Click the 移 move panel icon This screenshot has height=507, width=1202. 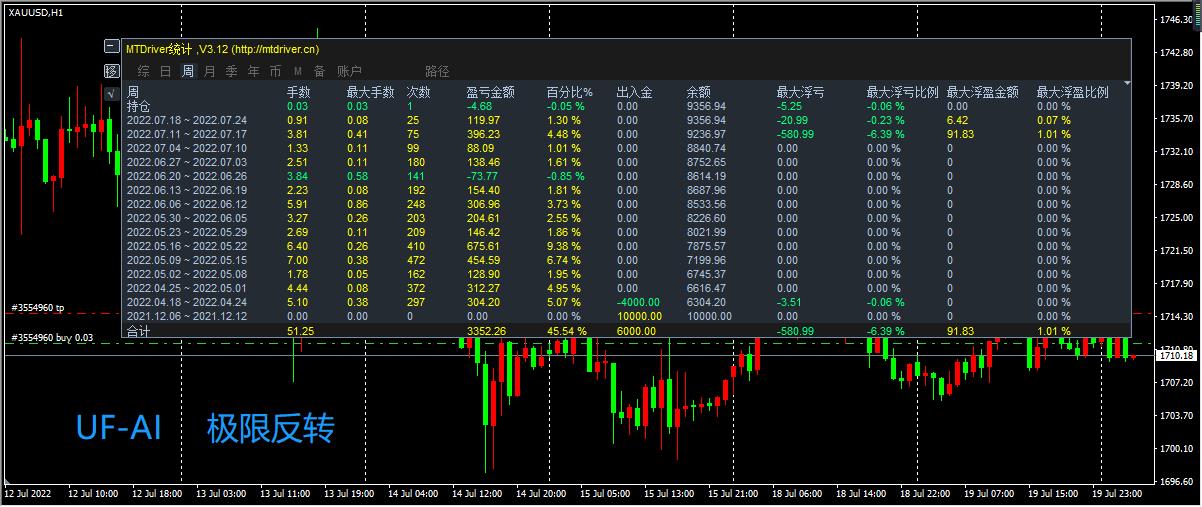pos(112,71)
